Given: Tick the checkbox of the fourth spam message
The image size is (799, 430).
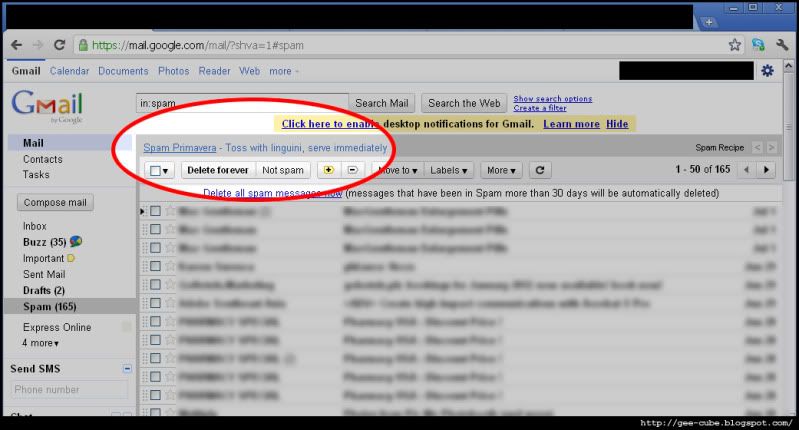Looking at the screenshot, I should (155, 266).
